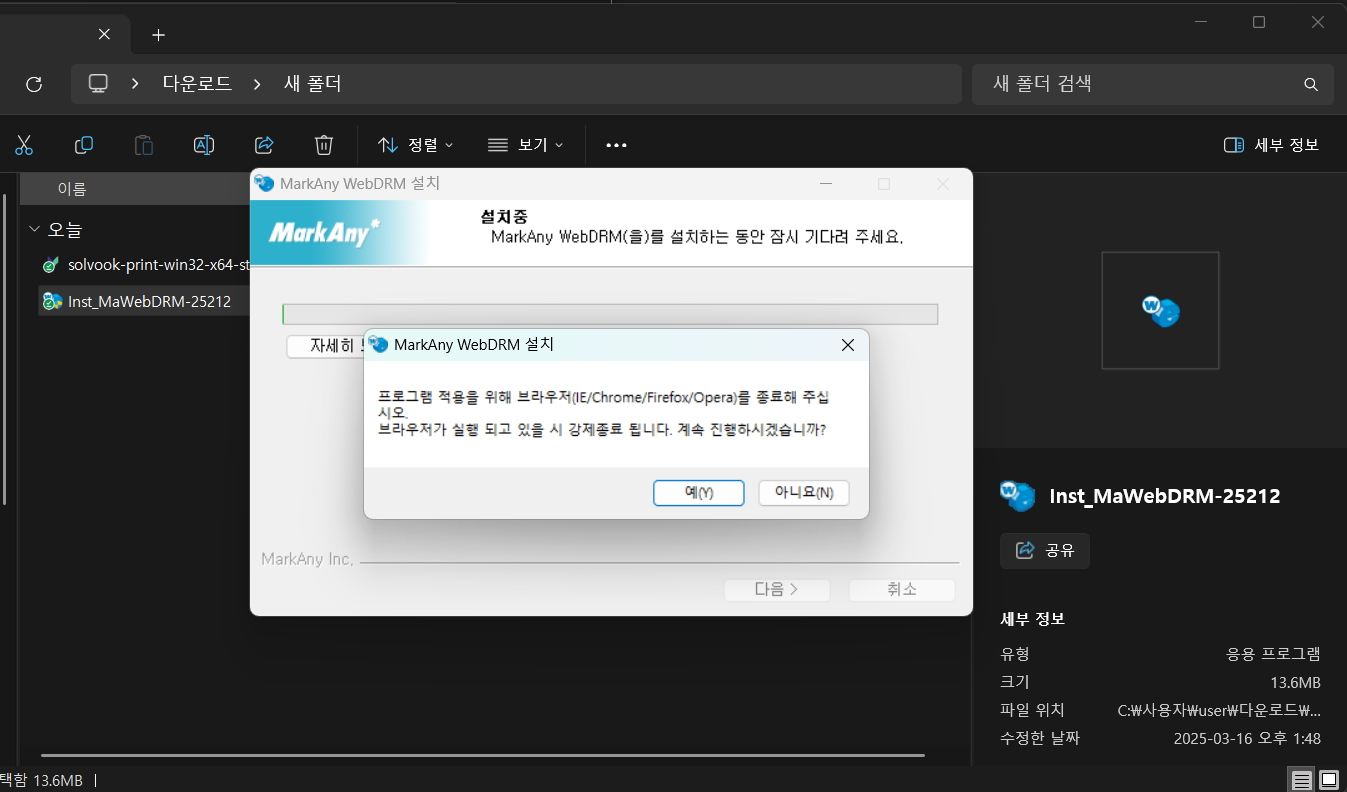Viewport: 1347px width, 792px height.
Task: Click the Share icon in Explorer toolbar
Action: (264, 145)
